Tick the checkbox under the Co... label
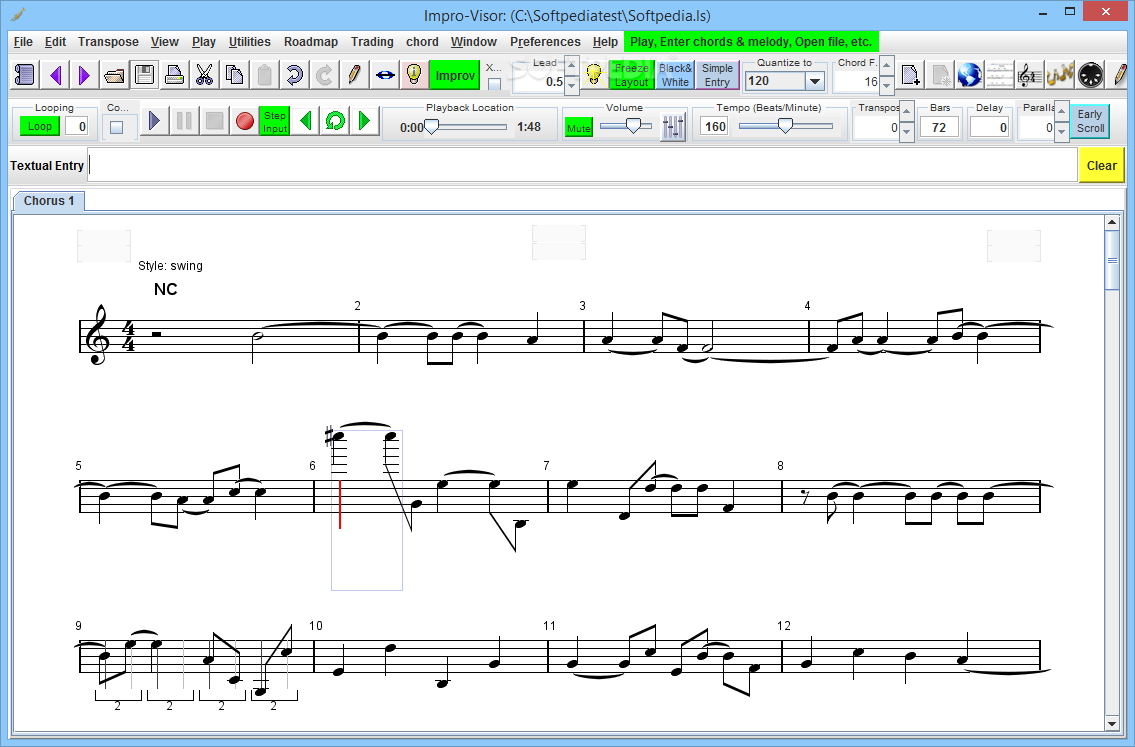 [x=117, y=127]
